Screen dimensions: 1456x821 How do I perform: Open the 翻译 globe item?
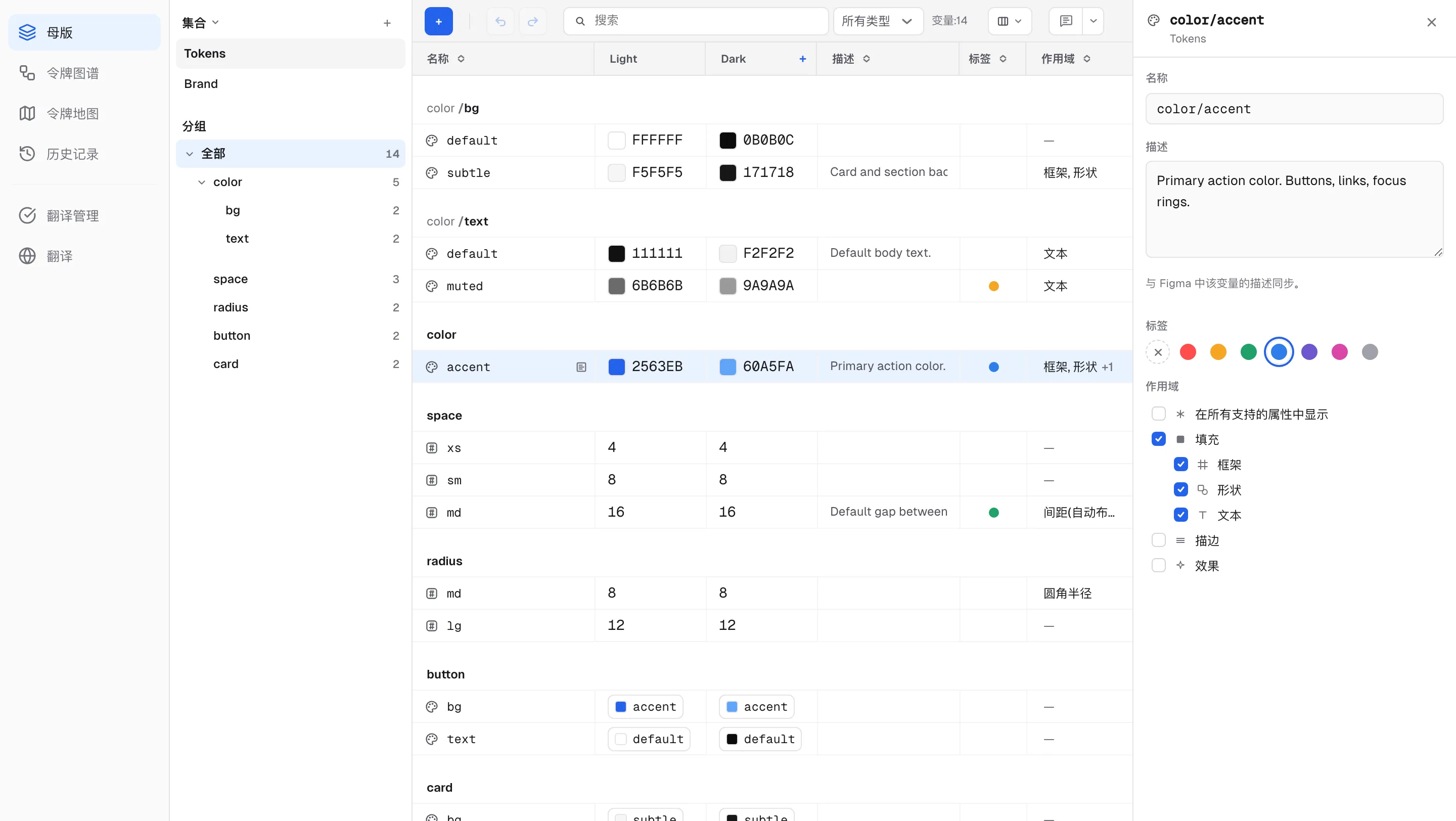[x=84, y=256]
